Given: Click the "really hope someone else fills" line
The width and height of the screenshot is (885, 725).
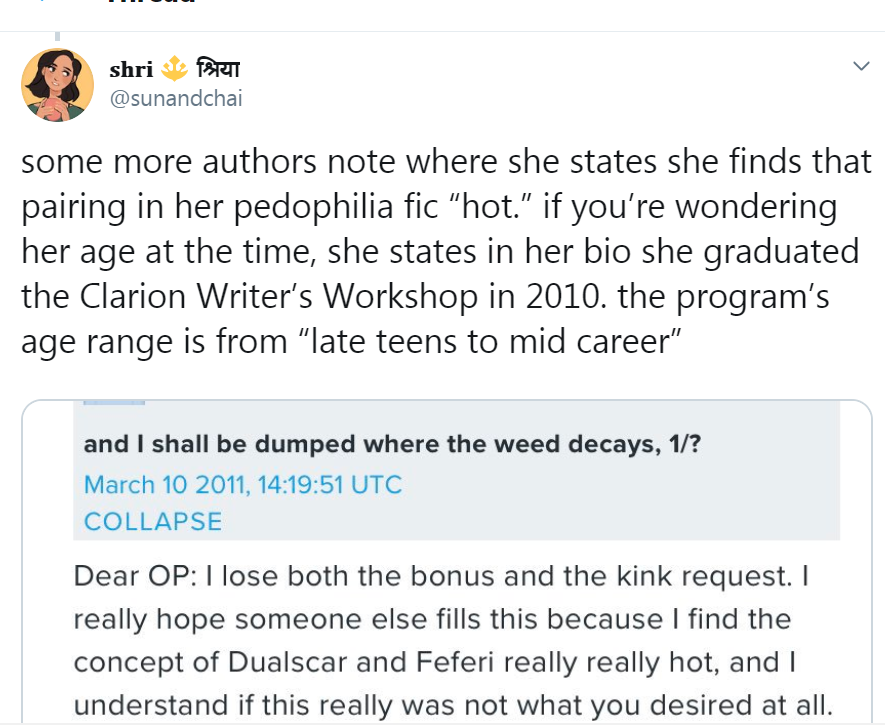Looking at the screenshot, I should point(432,619).
